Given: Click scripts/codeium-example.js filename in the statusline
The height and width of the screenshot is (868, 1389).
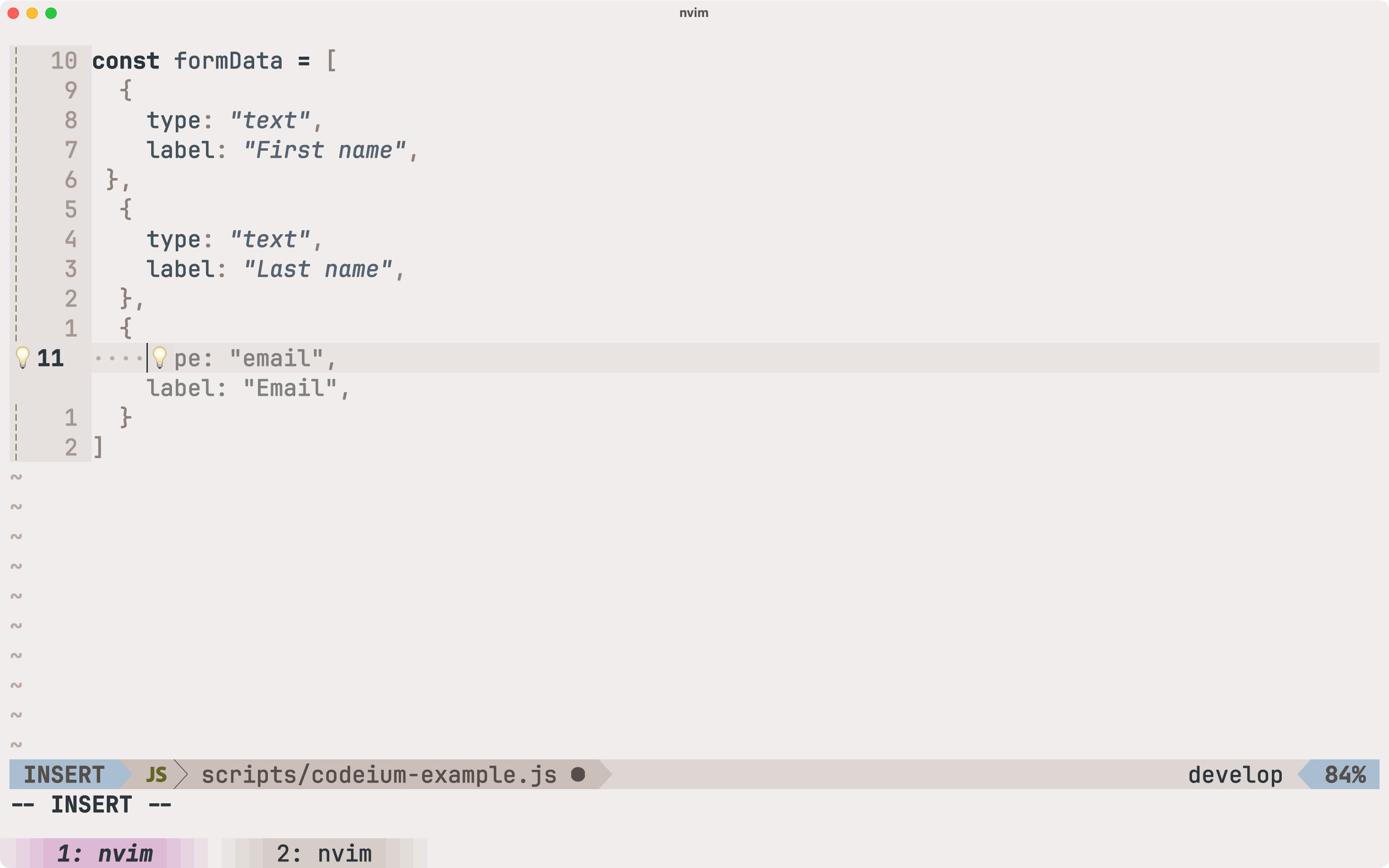Looking at the screenshot, I should pos(378,774).
